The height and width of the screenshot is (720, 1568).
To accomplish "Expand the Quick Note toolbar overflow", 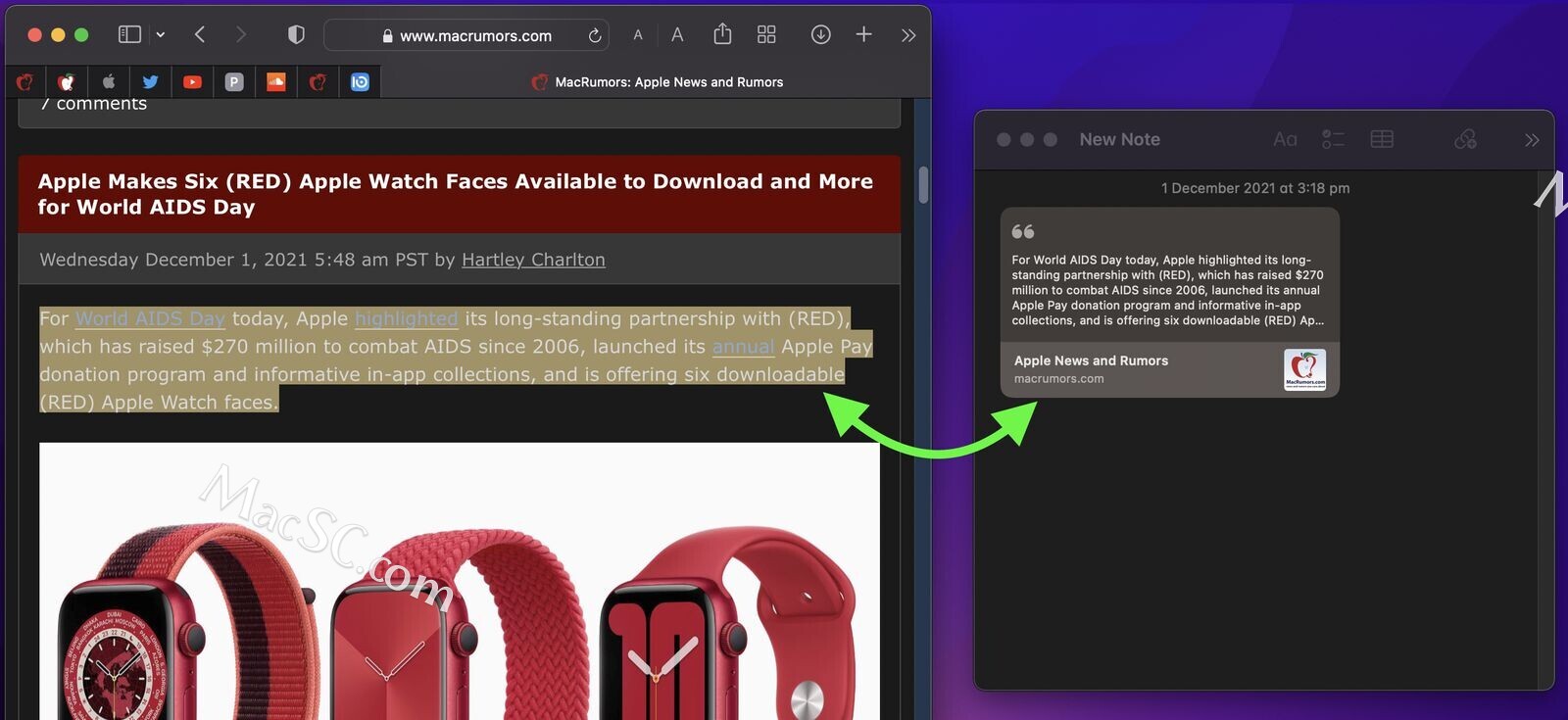I will pos(1532,140).
